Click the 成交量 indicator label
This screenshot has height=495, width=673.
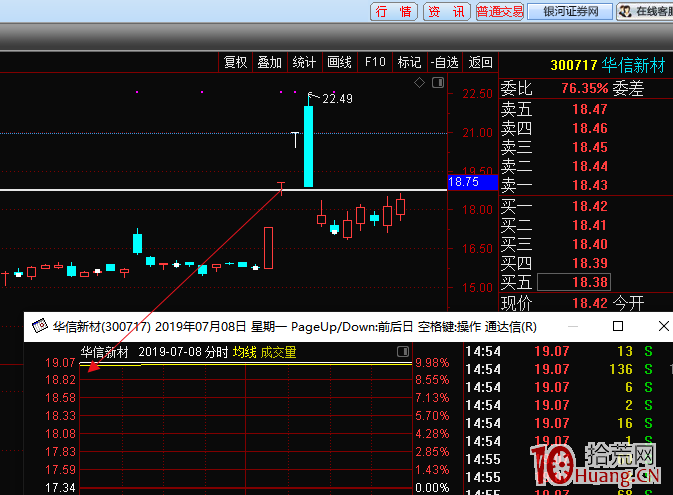(x=279, y=352)
